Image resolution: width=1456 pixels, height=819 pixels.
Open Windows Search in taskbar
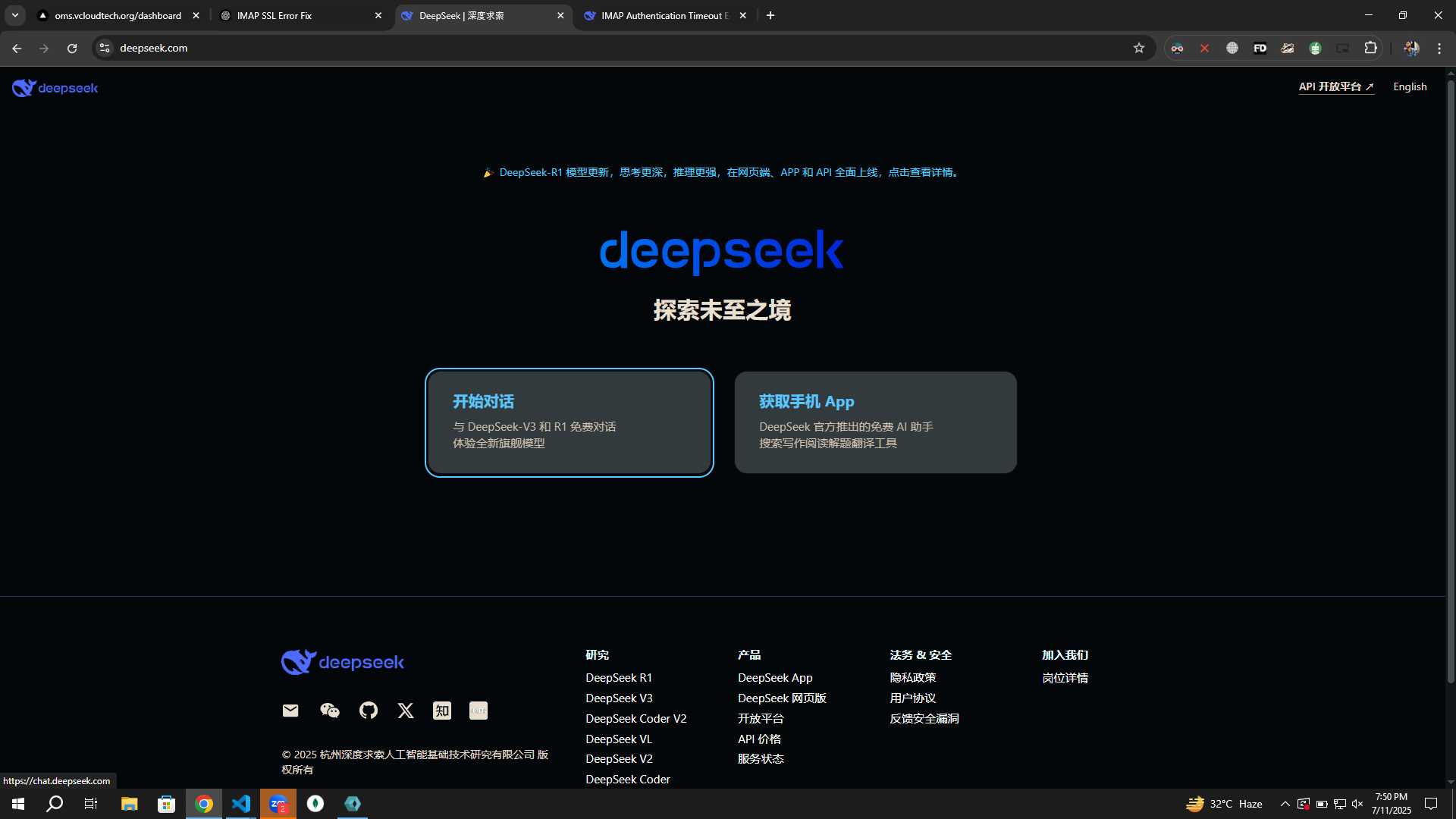pyautogui.click(x=55, y=804)
